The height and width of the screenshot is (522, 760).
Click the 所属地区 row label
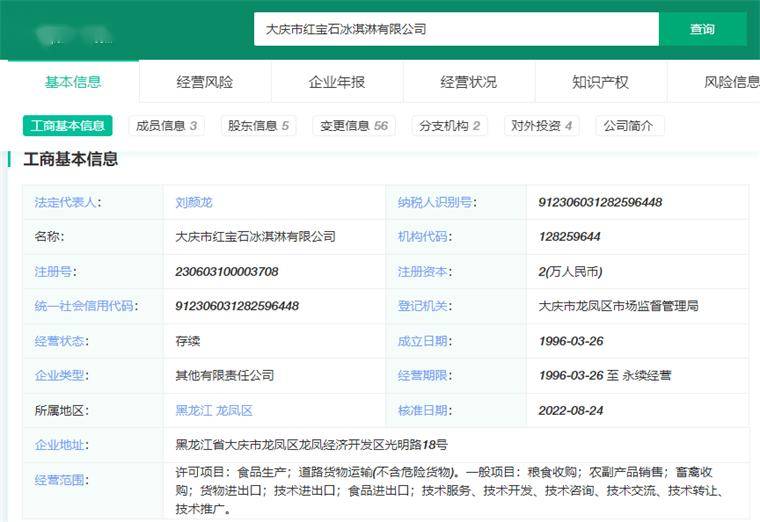(62, 411)
